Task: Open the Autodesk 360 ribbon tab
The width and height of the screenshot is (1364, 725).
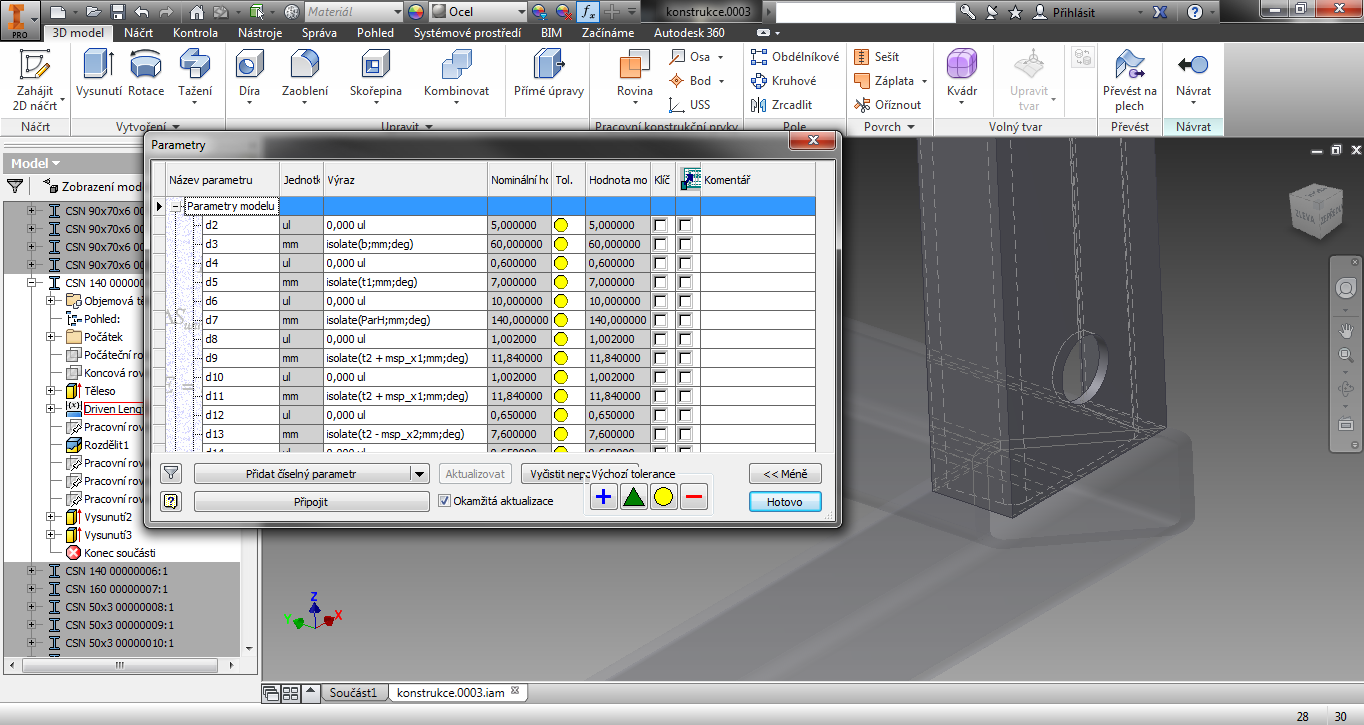Action: [689, 33]
